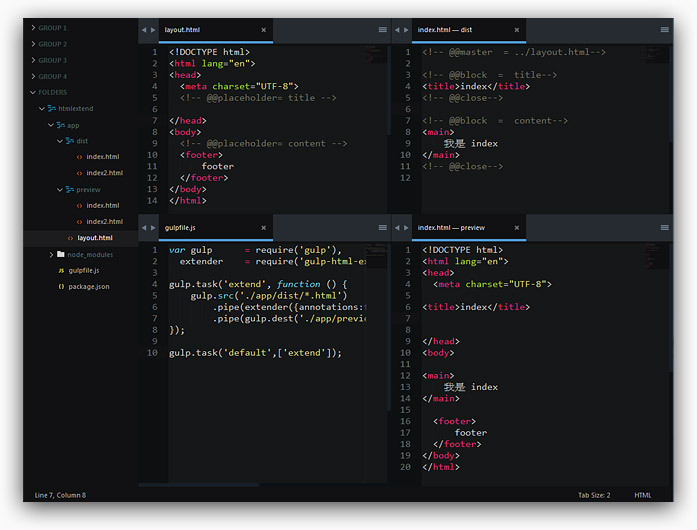Close the gulpfile.js tab
This screenshot has width=697, height=530.
(263, 227)
